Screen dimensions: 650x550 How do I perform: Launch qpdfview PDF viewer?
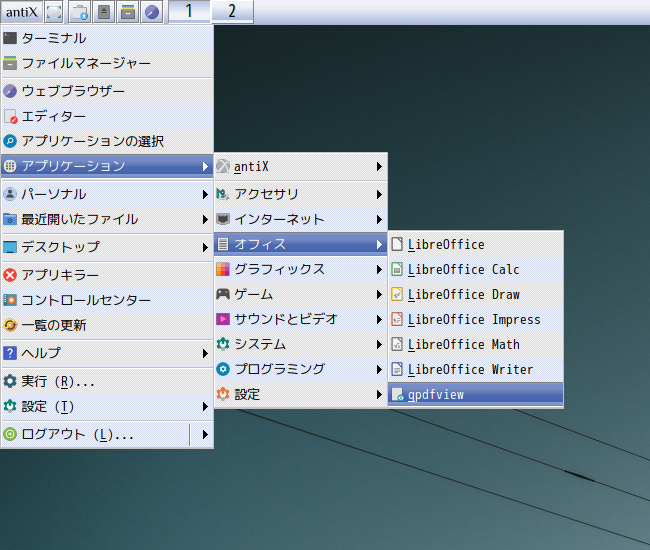(x=476, y=395)
